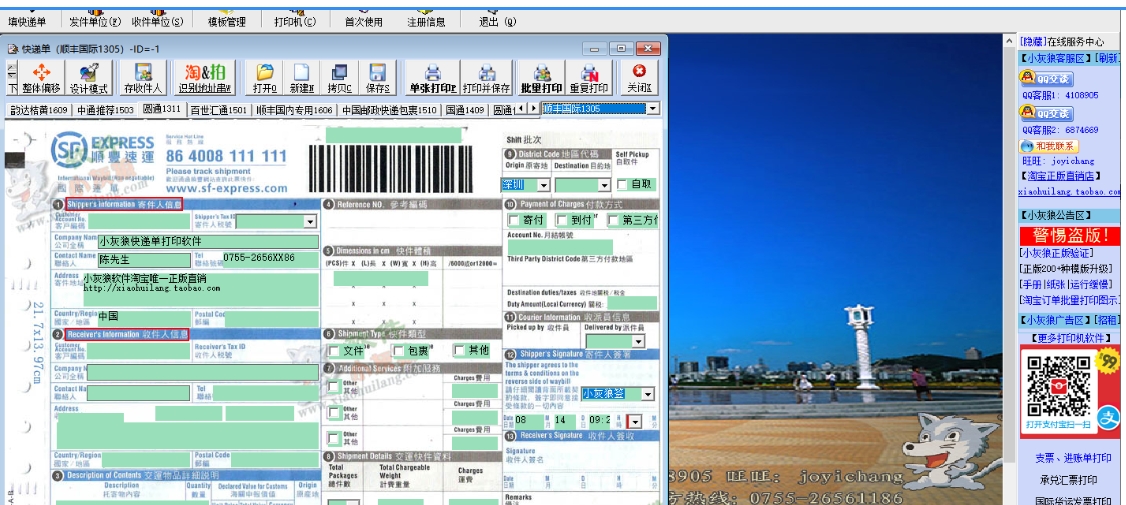Open 识别地址串 Taobao address recognition
1126x505 pixels.
205,78
